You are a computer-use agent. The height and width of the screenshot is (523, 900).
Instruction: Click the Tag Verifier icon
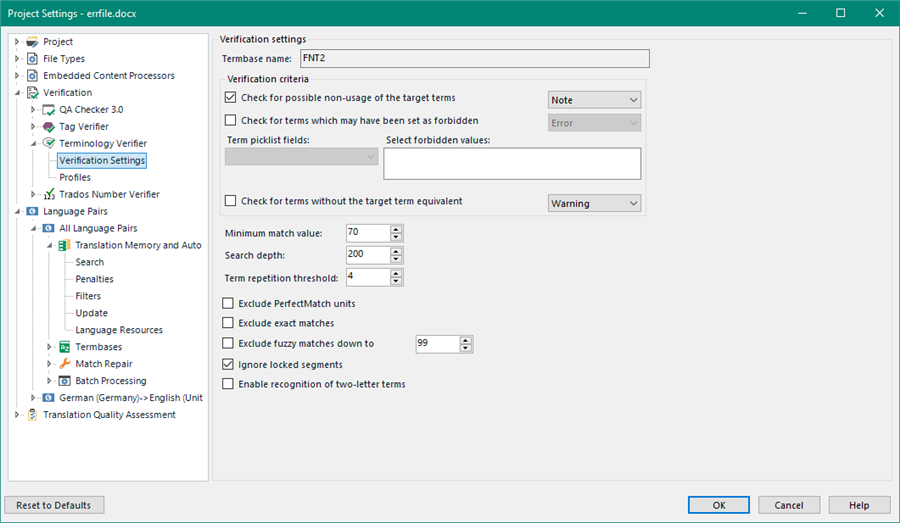coord(49,127)
